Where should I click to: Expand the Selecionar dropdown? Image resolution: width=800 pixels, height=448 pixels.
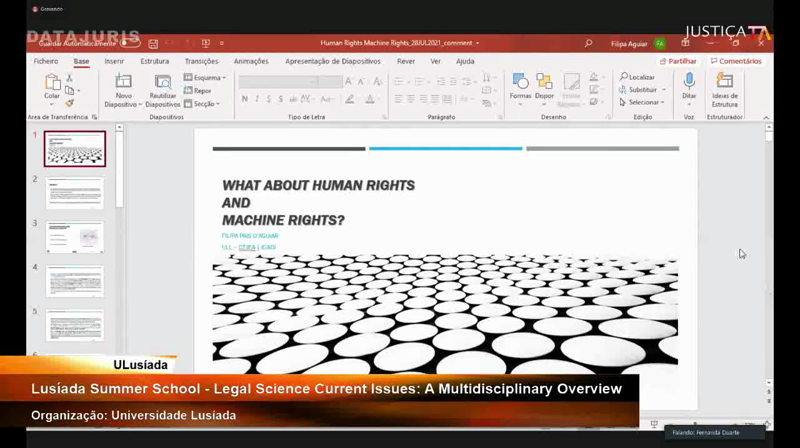click(642, 102)
